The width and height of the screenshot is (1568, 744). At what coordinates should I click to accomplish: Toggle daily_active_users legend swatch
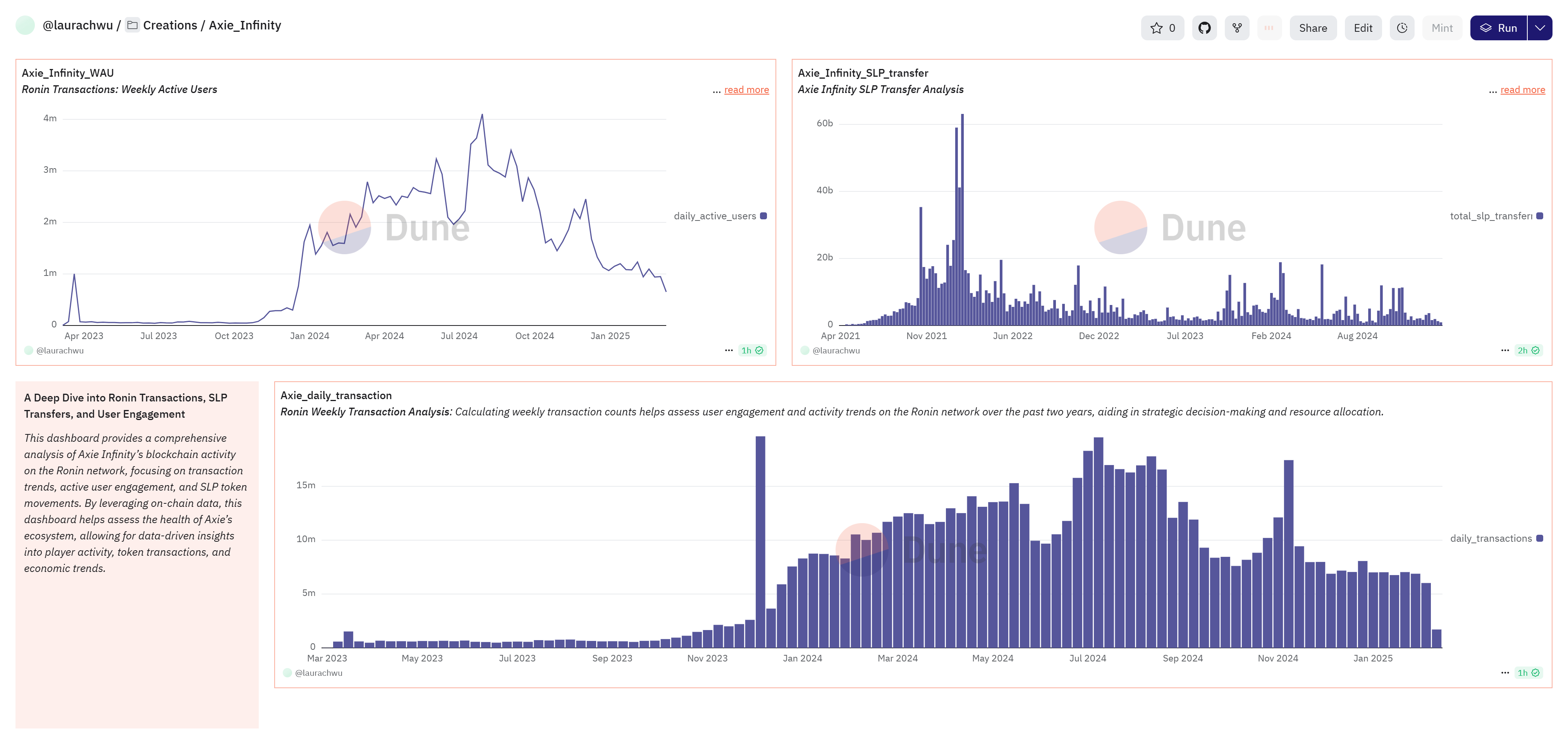[763, 216]
